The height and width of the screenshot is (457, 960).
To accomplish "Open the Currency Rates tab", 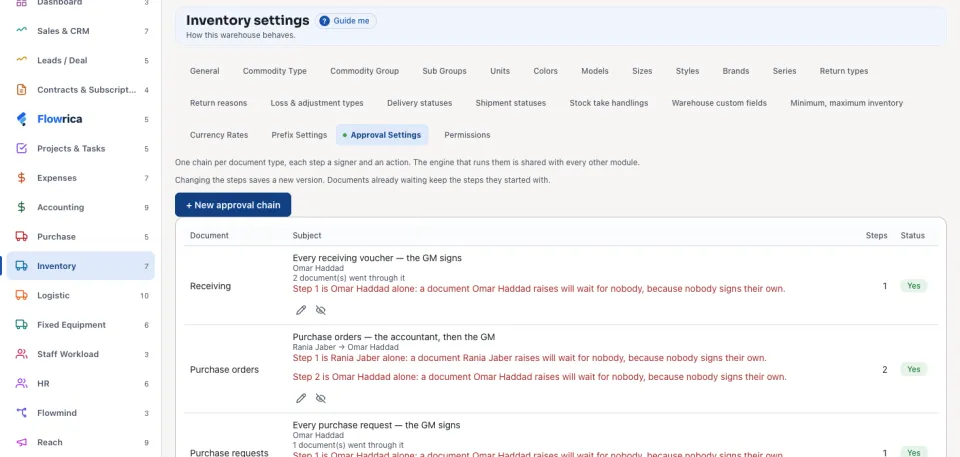I will click(219, 135).
